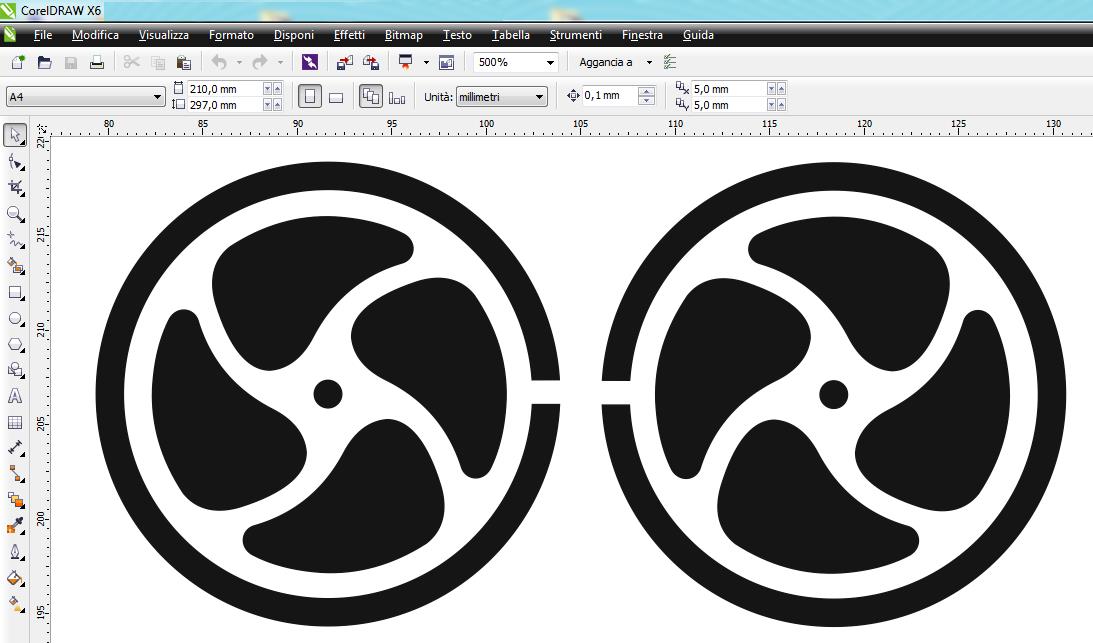
Task: Open the Application Launcher
Action: (406, 63)
